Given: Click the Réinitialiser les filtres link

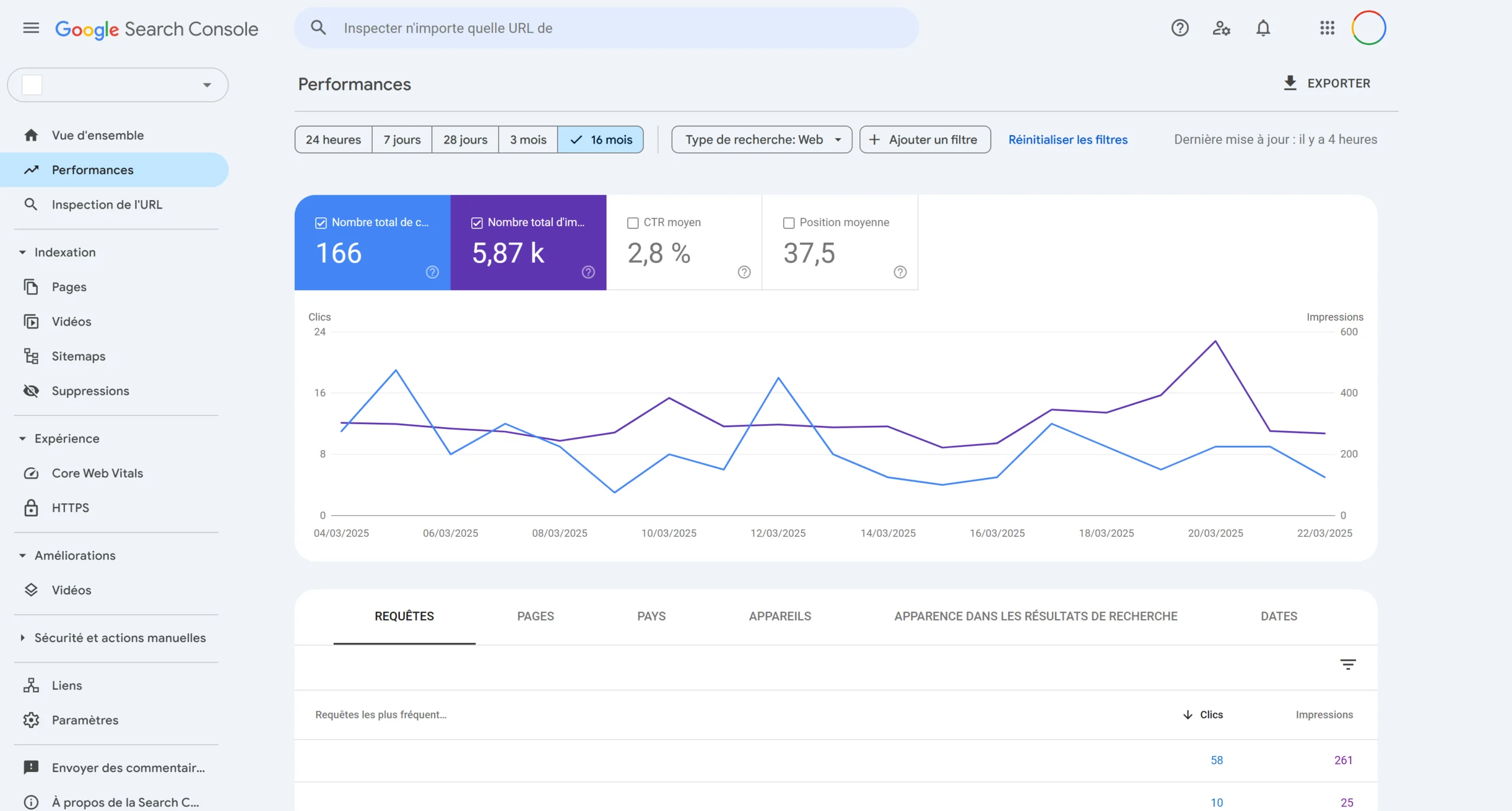Looking at the screenshot, I should [x=1068, y=139].
